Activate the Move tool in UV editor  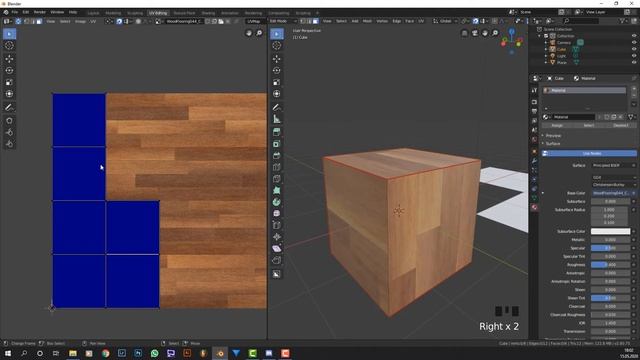[9, 59]
